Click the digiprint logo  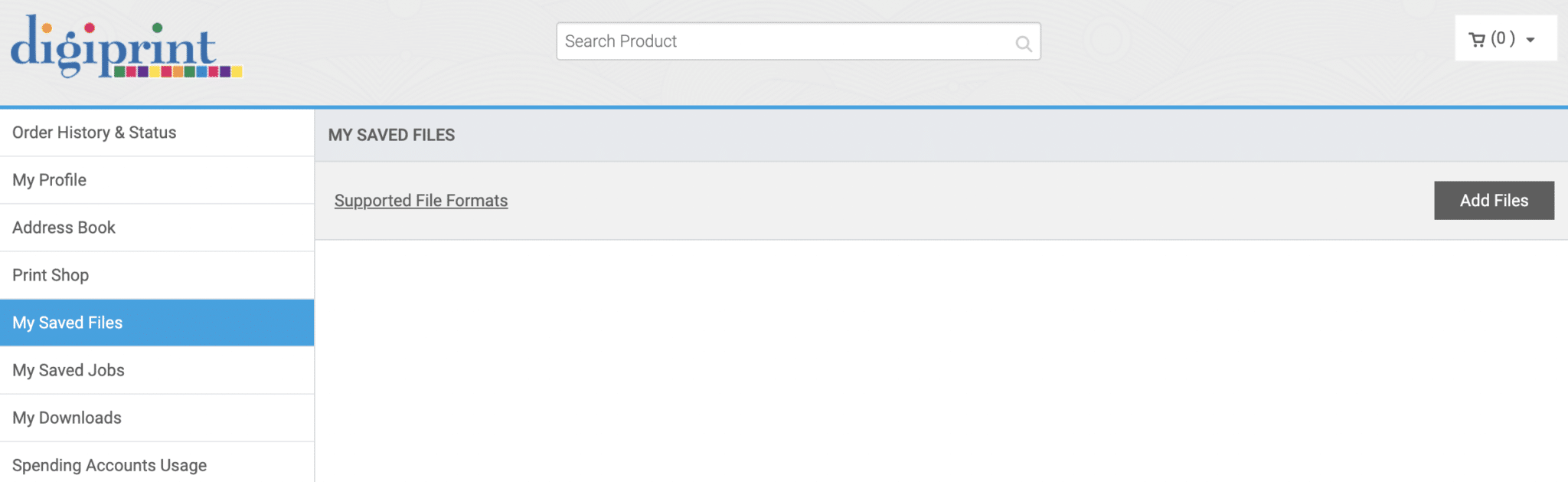coord(126,47)
